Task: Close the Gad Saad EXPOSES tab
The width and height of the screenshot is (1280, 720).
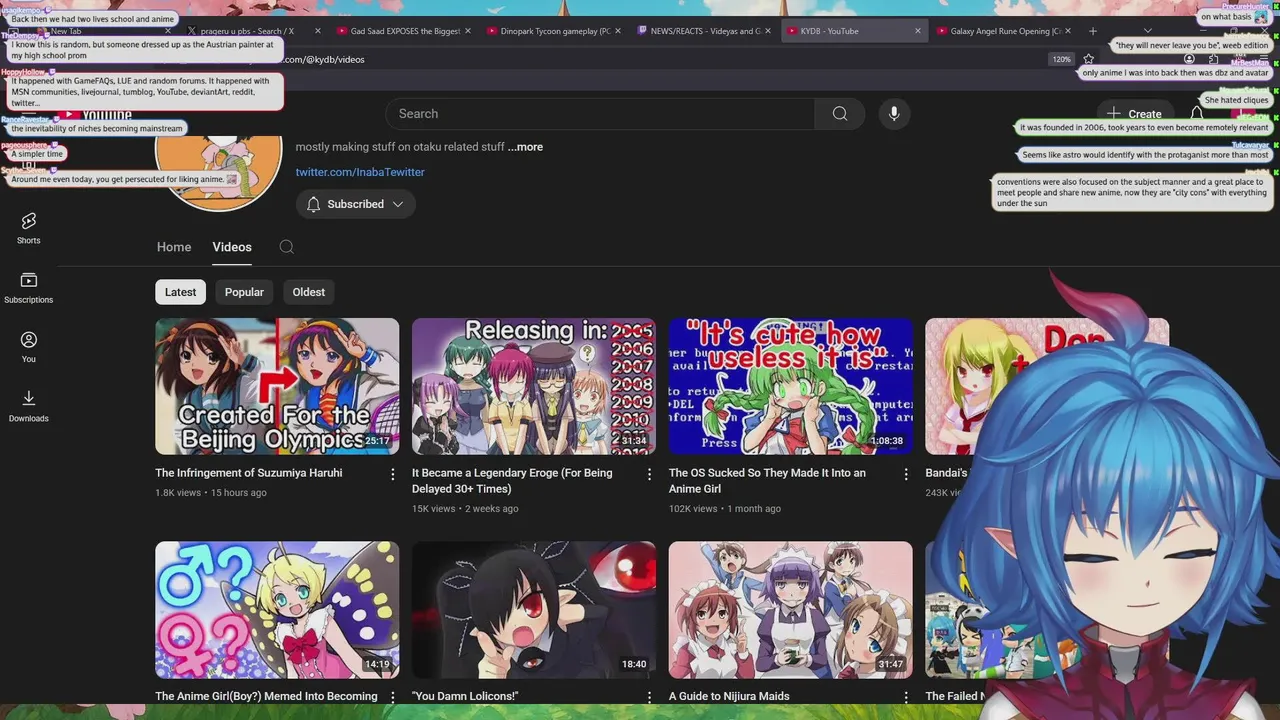Action: (x=467, y=31)
